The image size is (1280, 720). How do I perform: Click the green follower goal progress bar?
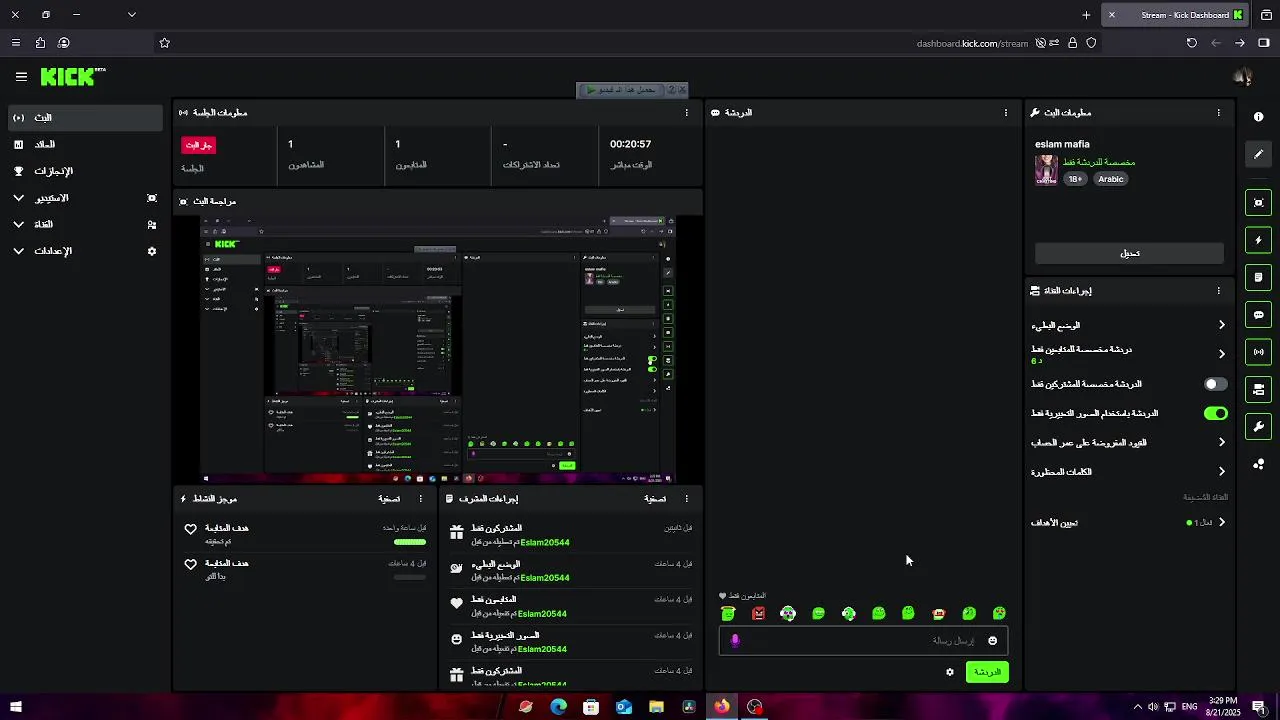410,542
